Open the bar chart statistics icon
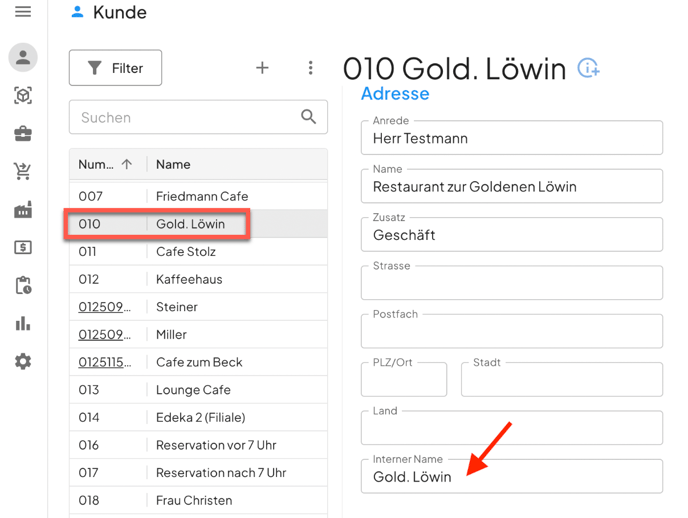This screenshot has height=518, width=688. pyautogui.click(x=23, y=323)
